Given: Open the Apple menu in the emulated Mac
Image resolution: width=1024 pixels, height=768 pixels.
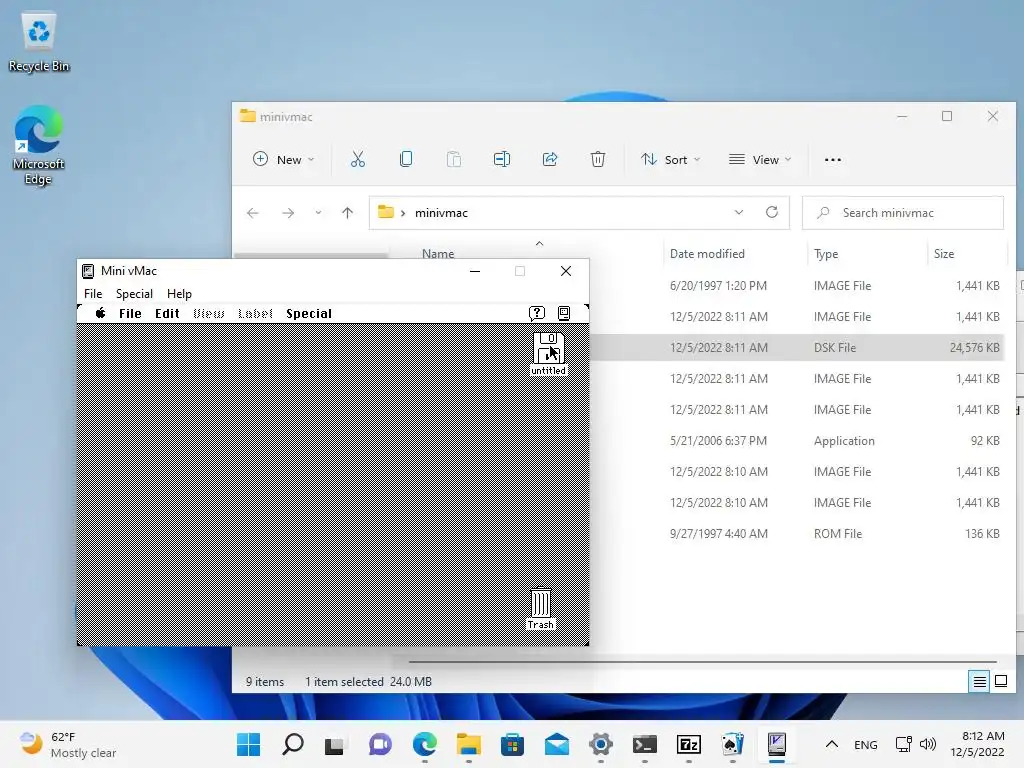Looking at the screenshot, I should tap(101, 313).
